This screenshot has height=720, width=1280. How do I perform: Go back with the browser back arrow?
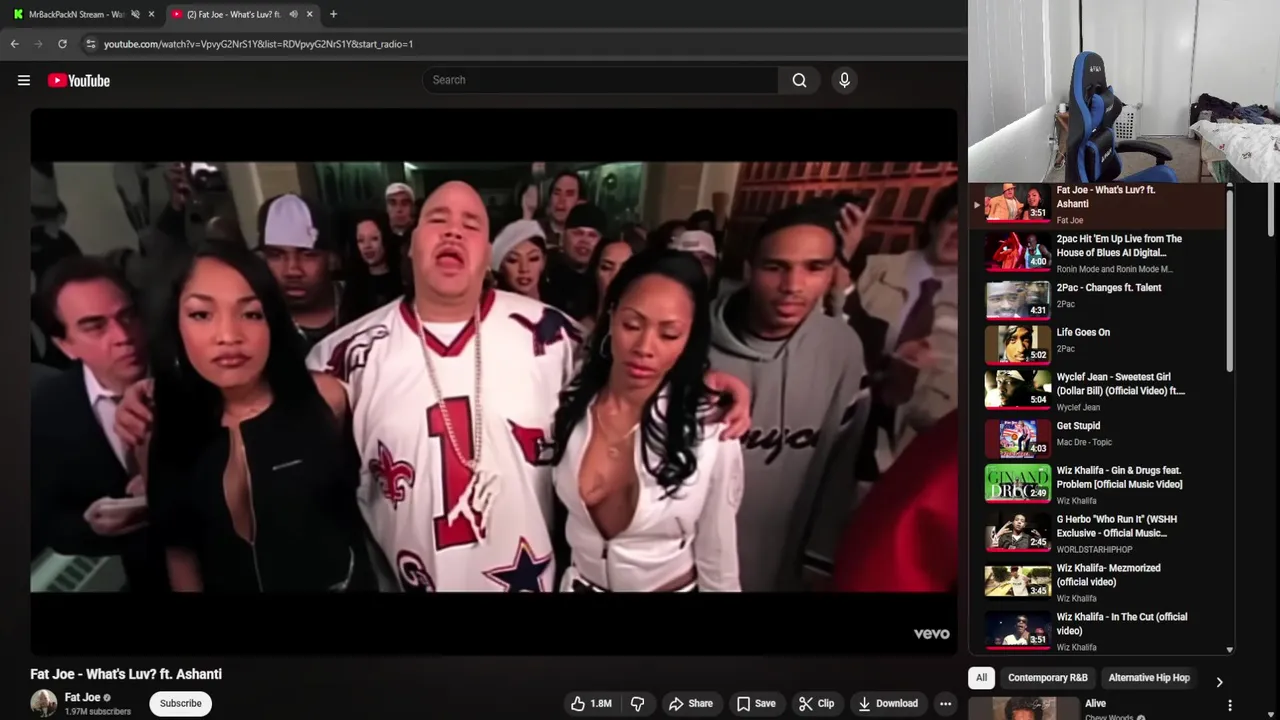pos(14,44)
